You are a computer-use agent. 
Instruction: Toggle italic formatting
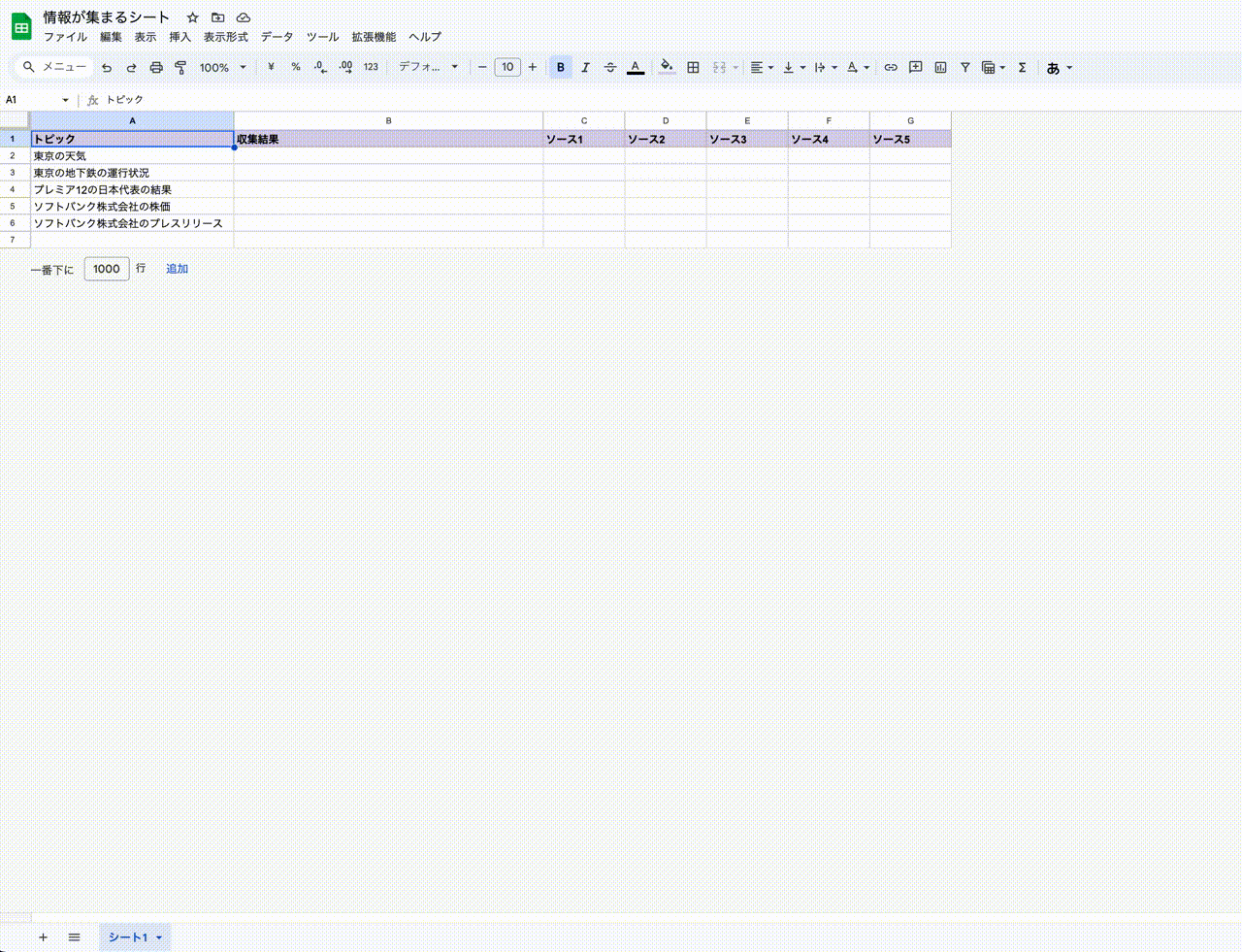(x=585, y=68)
